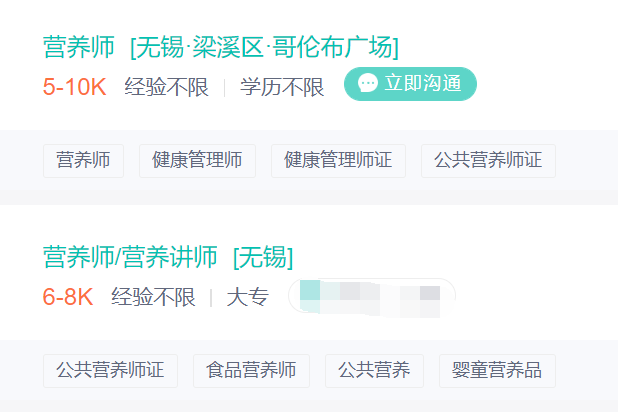The height and width of the screenshot is (412, 618).
Task: Select the 食品营养师 tag
Action: [251, 371]
